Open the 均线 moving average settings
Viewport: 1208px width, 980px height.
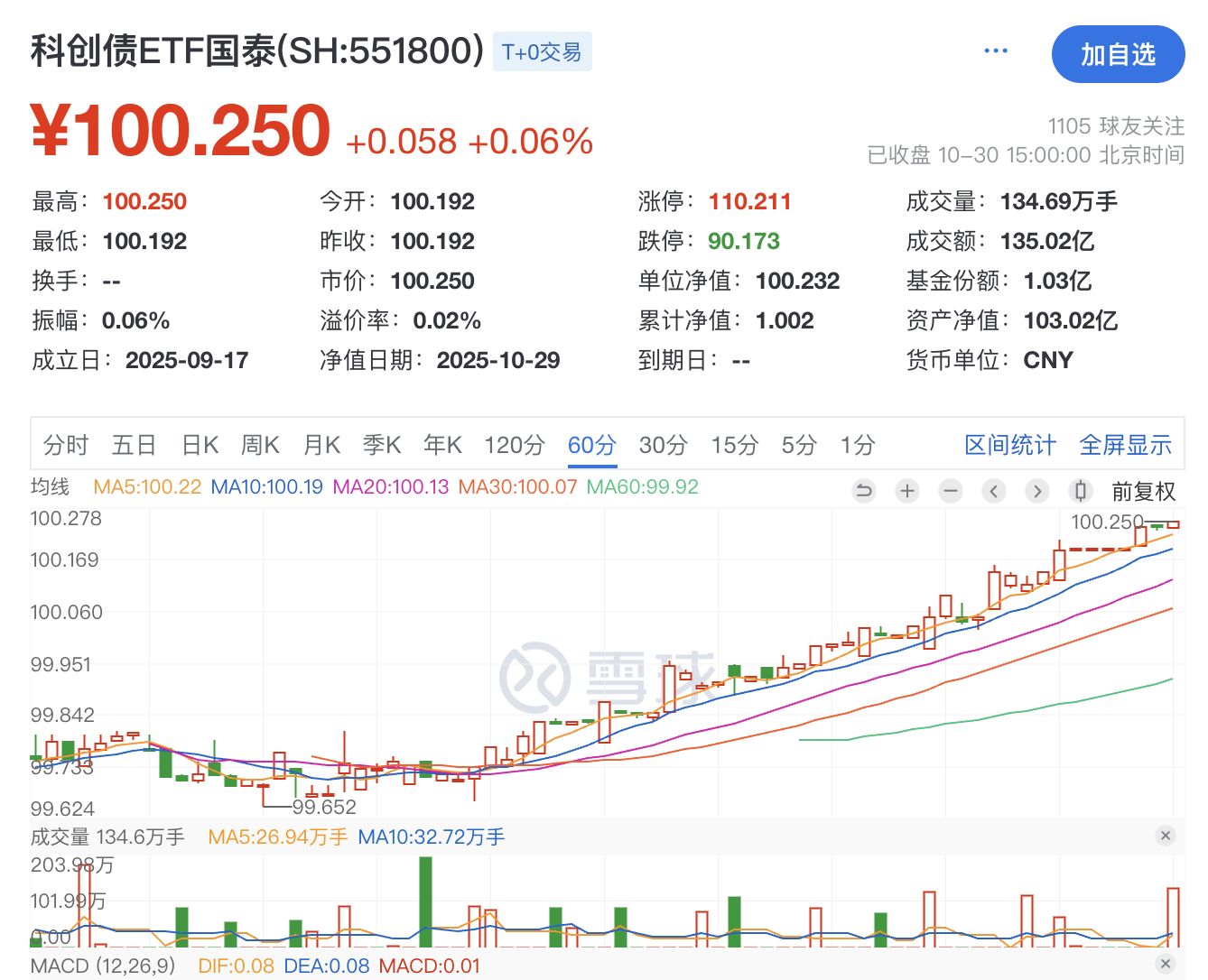pyautogui.click(x=51, y=487)
